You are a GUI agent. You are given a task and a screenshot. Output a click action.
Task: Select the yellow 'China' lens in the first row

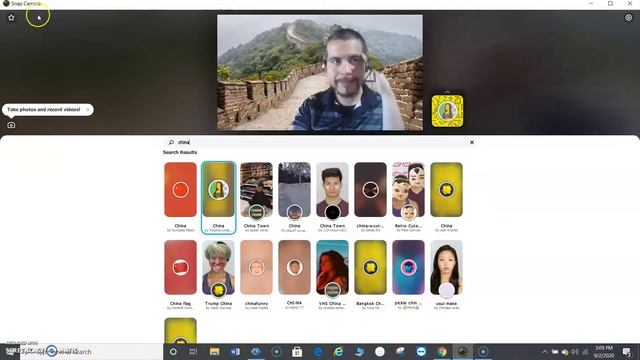click(446, 190)
